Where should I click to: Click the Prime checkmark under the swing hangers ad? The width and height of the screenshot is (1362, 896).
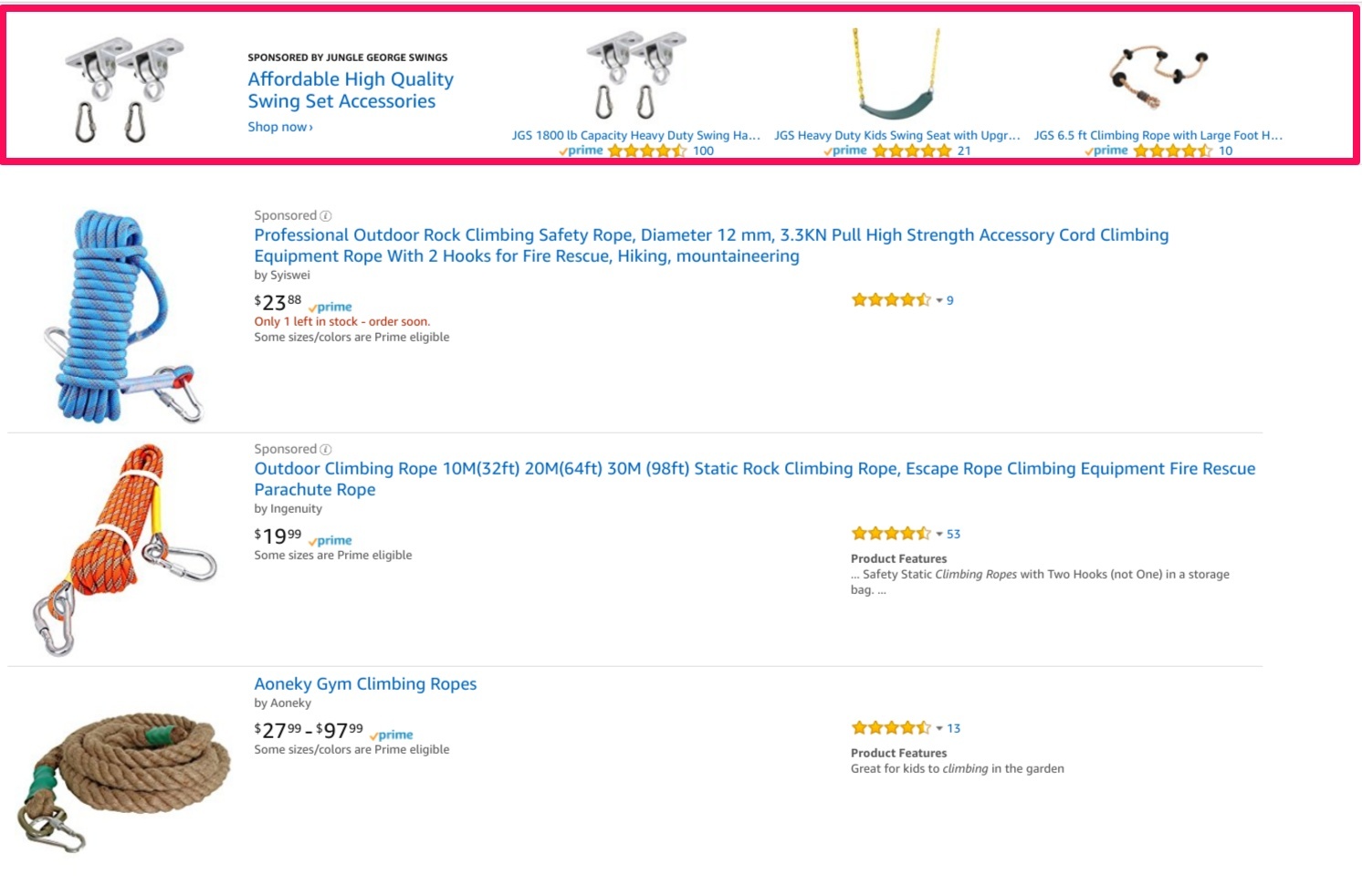pos(581,151)
